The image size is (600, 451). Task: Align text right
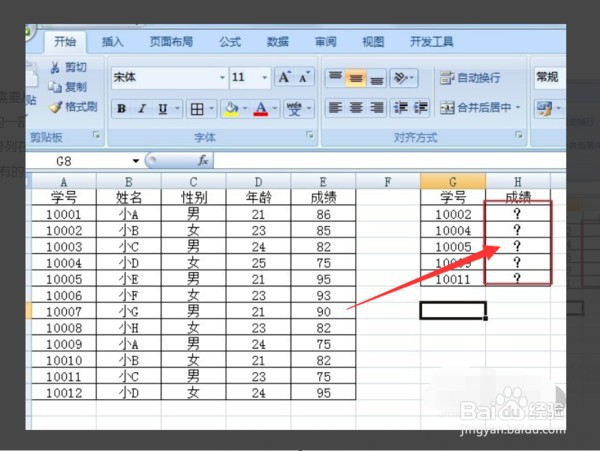point(377,108)
